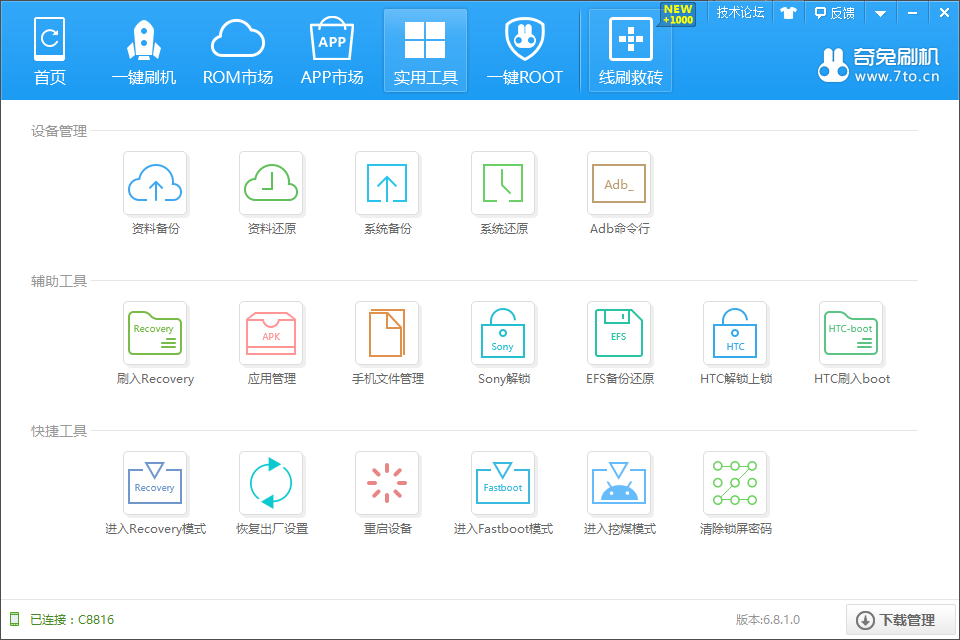Open the 清除锁屏密码 lock screen remover
Screen dimensions: 960x640
735,483
